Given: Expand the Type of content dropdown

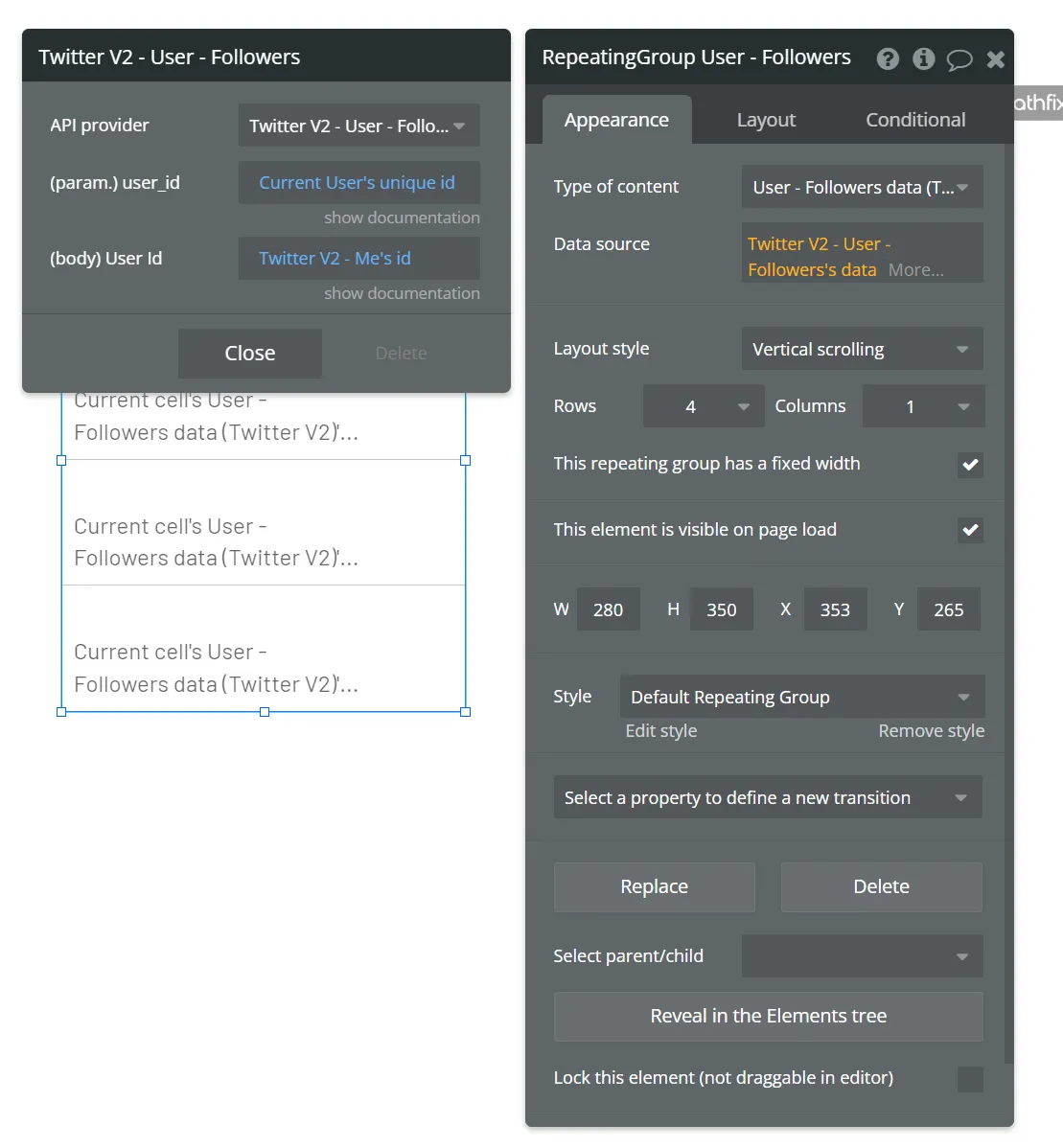Looking at the screenshot, I should tap(863, 188).
